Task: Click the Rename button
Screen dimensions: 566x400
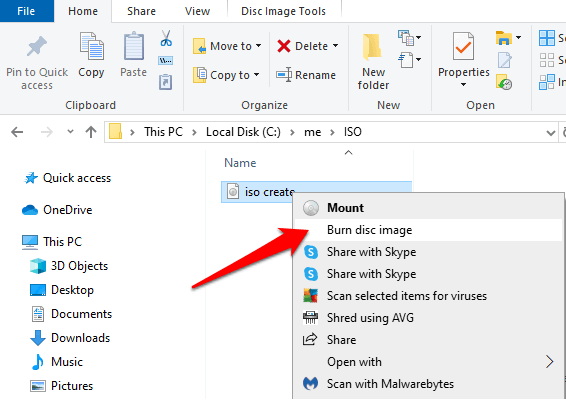Action: point(306,75)
